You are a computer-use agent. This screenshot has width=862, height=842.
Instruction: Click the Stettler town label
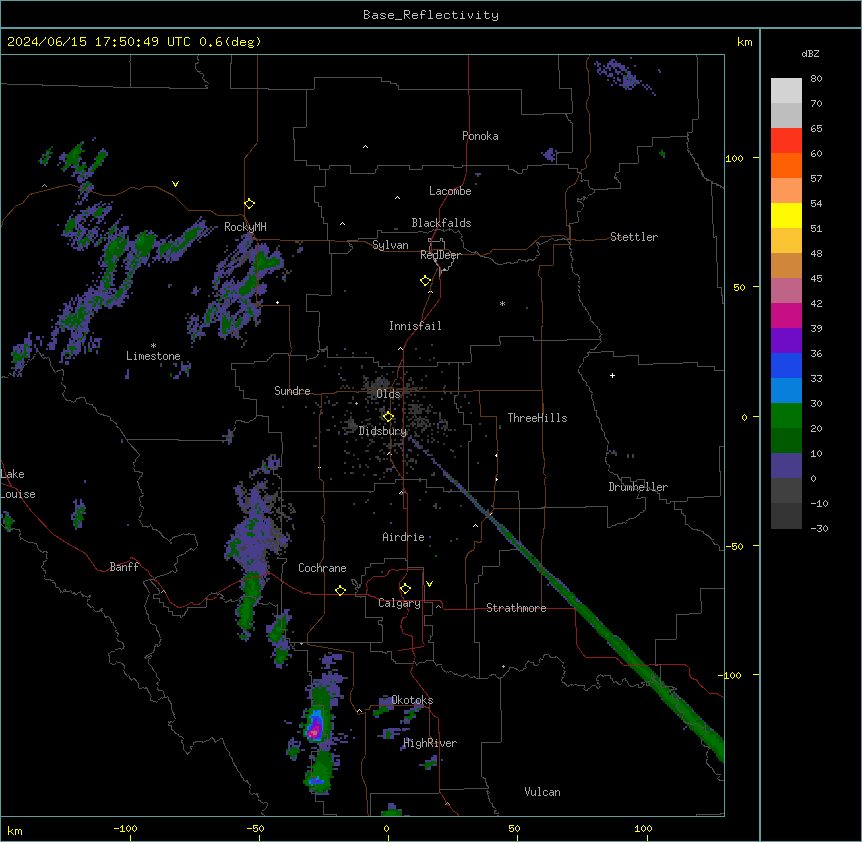point(634,237)
